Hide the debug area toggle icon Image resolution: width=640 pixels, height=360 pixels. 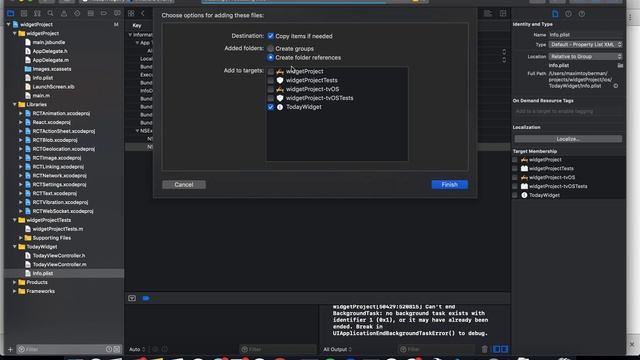coord(132,298)
